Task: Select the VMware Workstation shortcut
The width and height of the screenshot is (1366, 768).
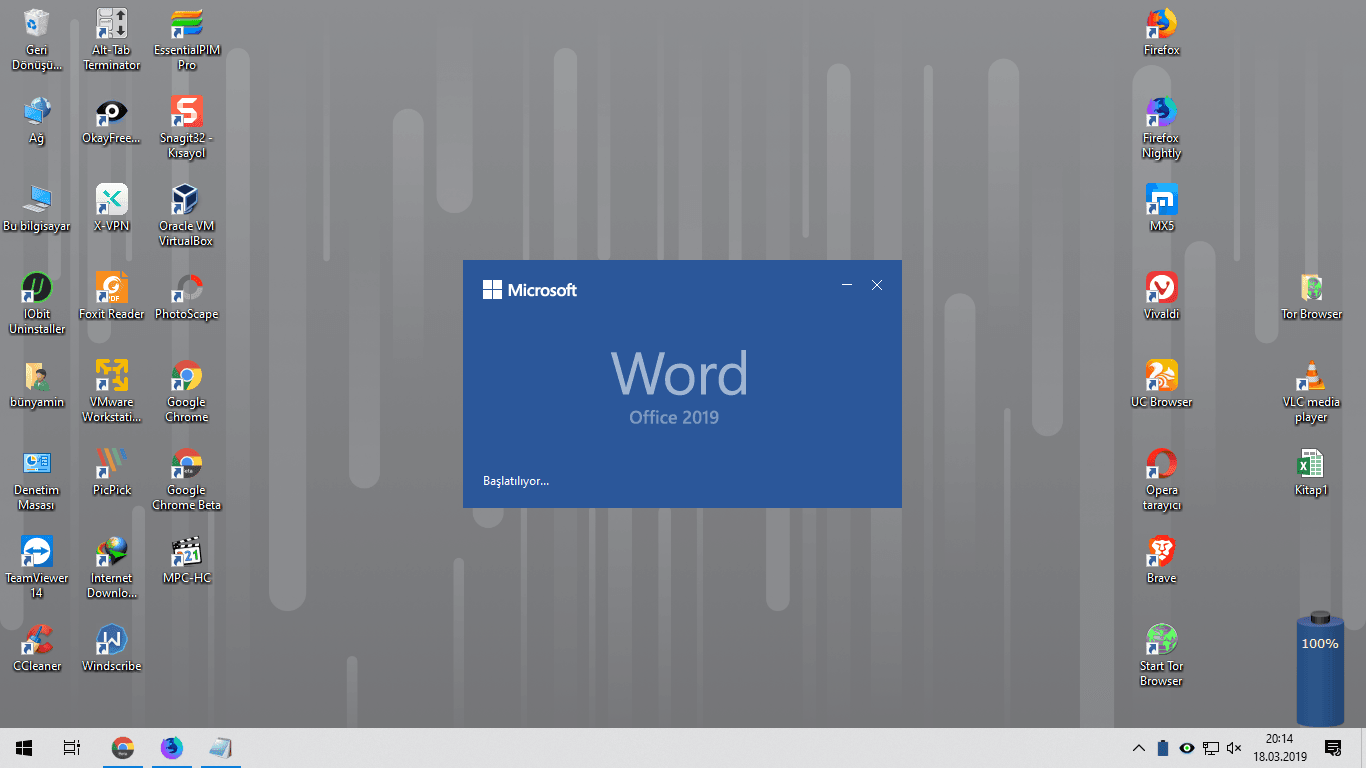Action: coord(111,392)
